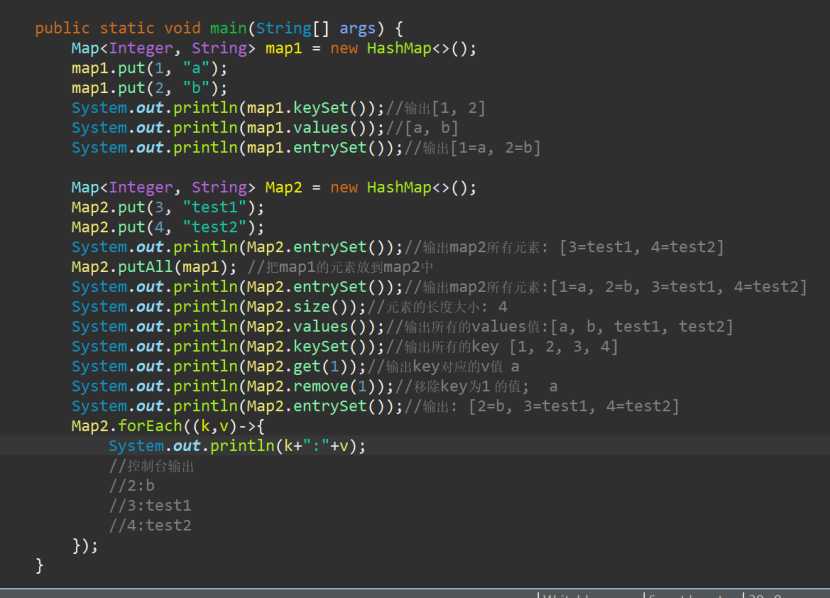Image resolution: width=830 pixels, height=598 pixels.
Task: Click comment '[1=a, 2=b, 3=test1, 4=test2]'
Action: [679, 287]
